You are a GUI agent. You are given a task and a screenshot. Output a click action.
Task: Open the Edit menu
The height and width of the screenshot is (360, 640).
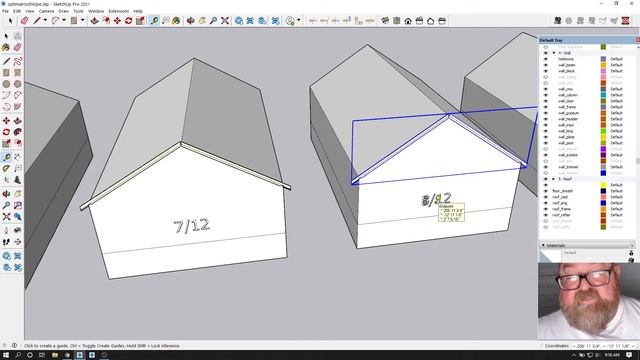[17, 11]
